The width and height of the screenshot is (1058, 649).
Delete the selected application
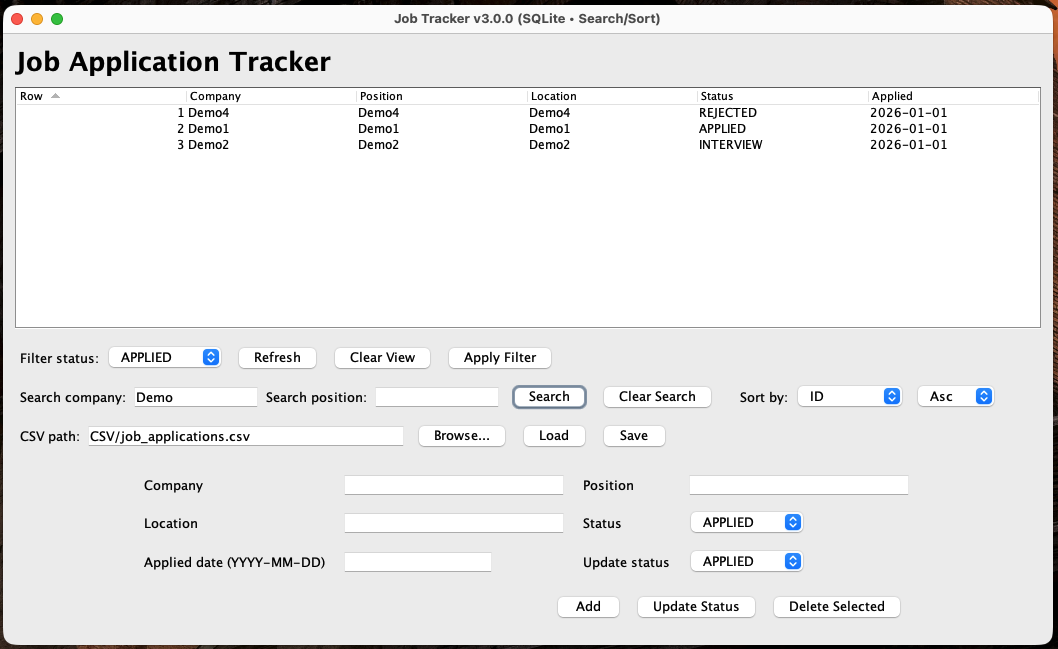836,606
